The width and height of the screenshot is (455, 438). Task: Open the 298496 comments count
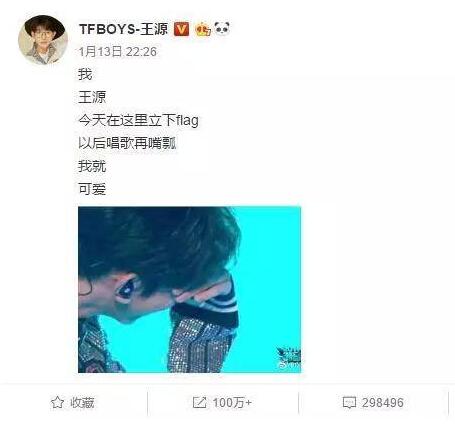[383, 403]
